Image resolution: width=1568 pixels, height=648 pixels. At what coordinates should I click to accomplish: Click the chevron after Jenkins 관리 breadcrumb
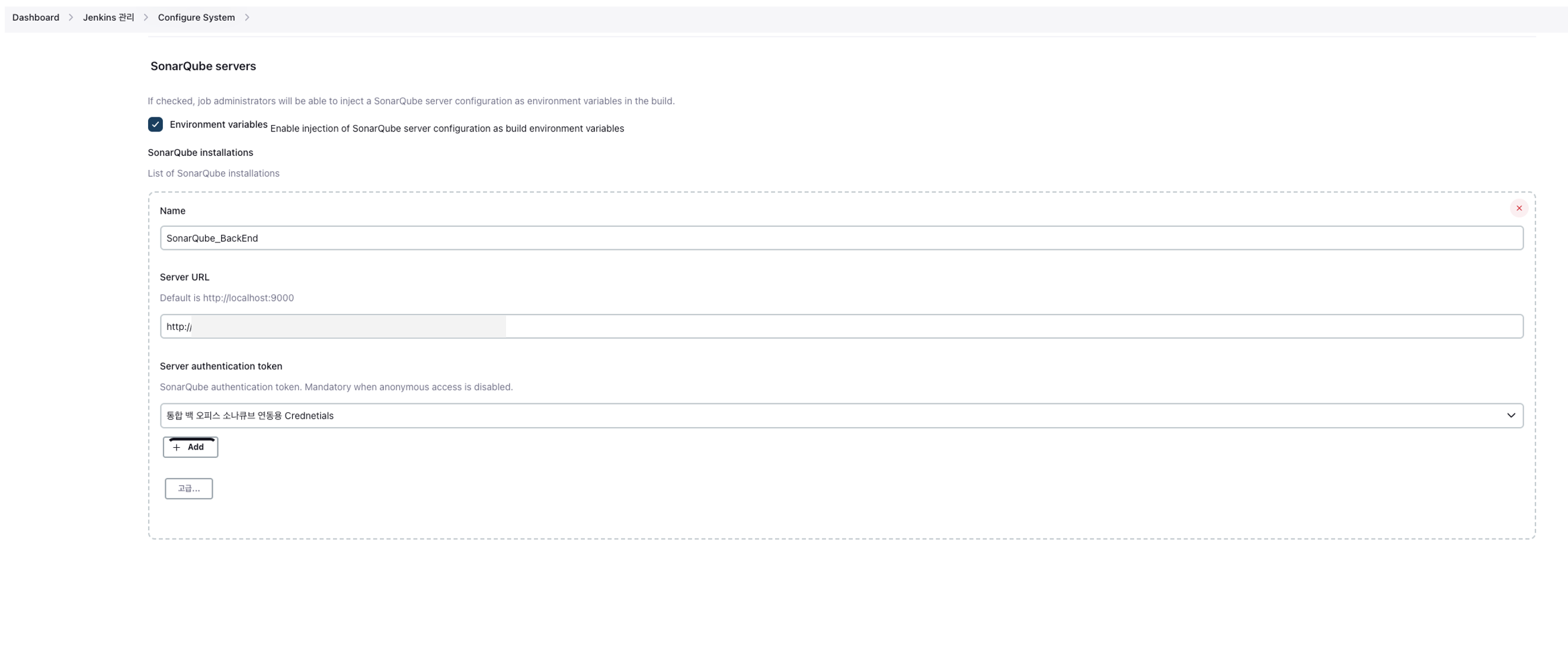(145, 17)
